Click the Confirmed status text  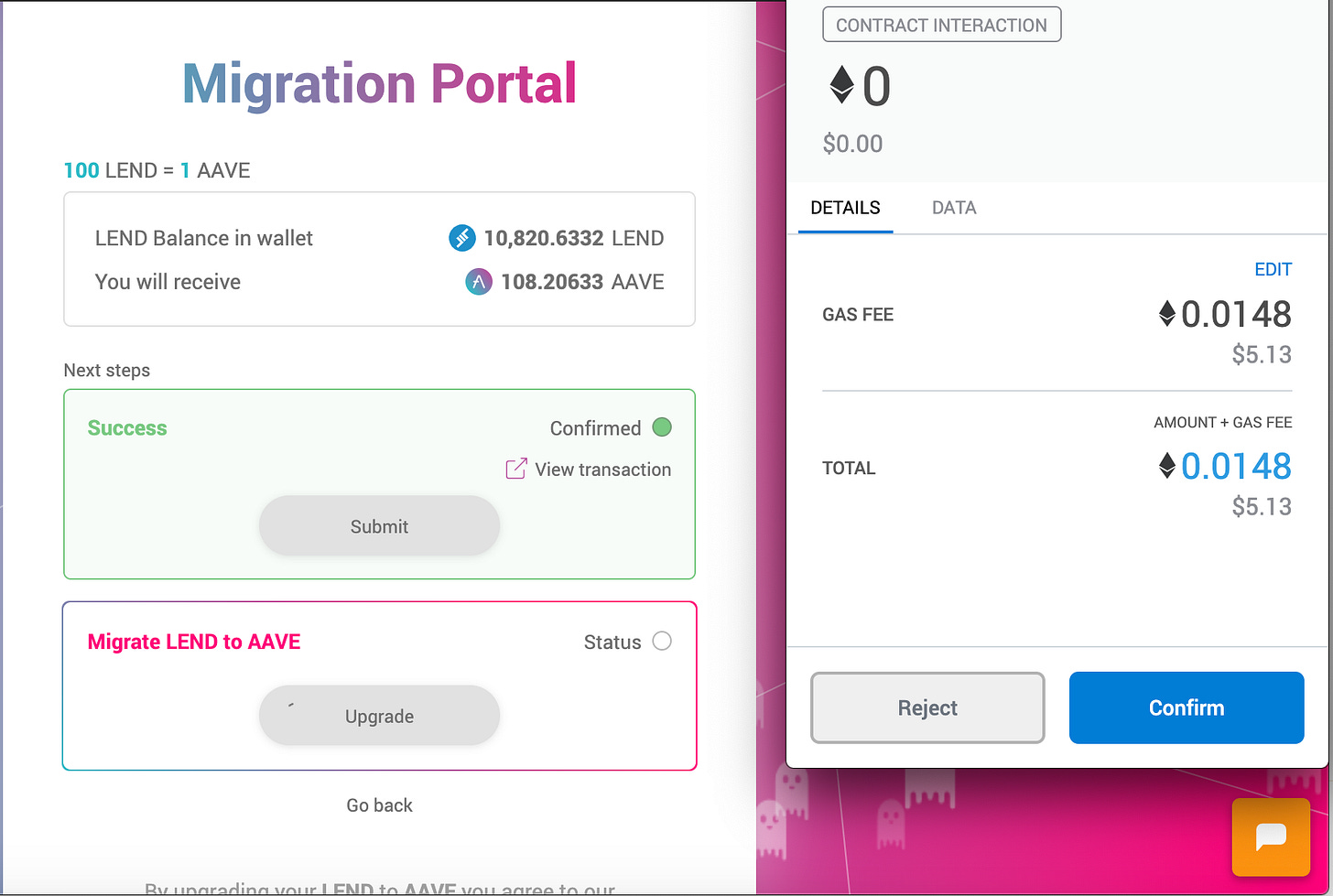point(595,428)
